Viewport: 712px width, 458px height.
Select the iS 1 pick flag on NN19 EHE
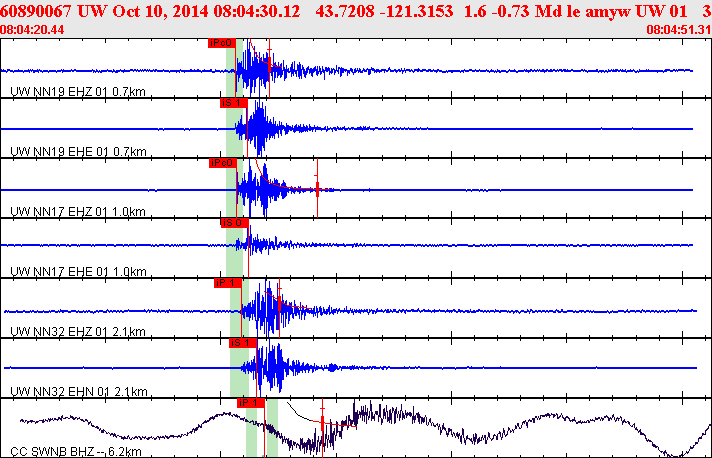click(x=232, y=102)
